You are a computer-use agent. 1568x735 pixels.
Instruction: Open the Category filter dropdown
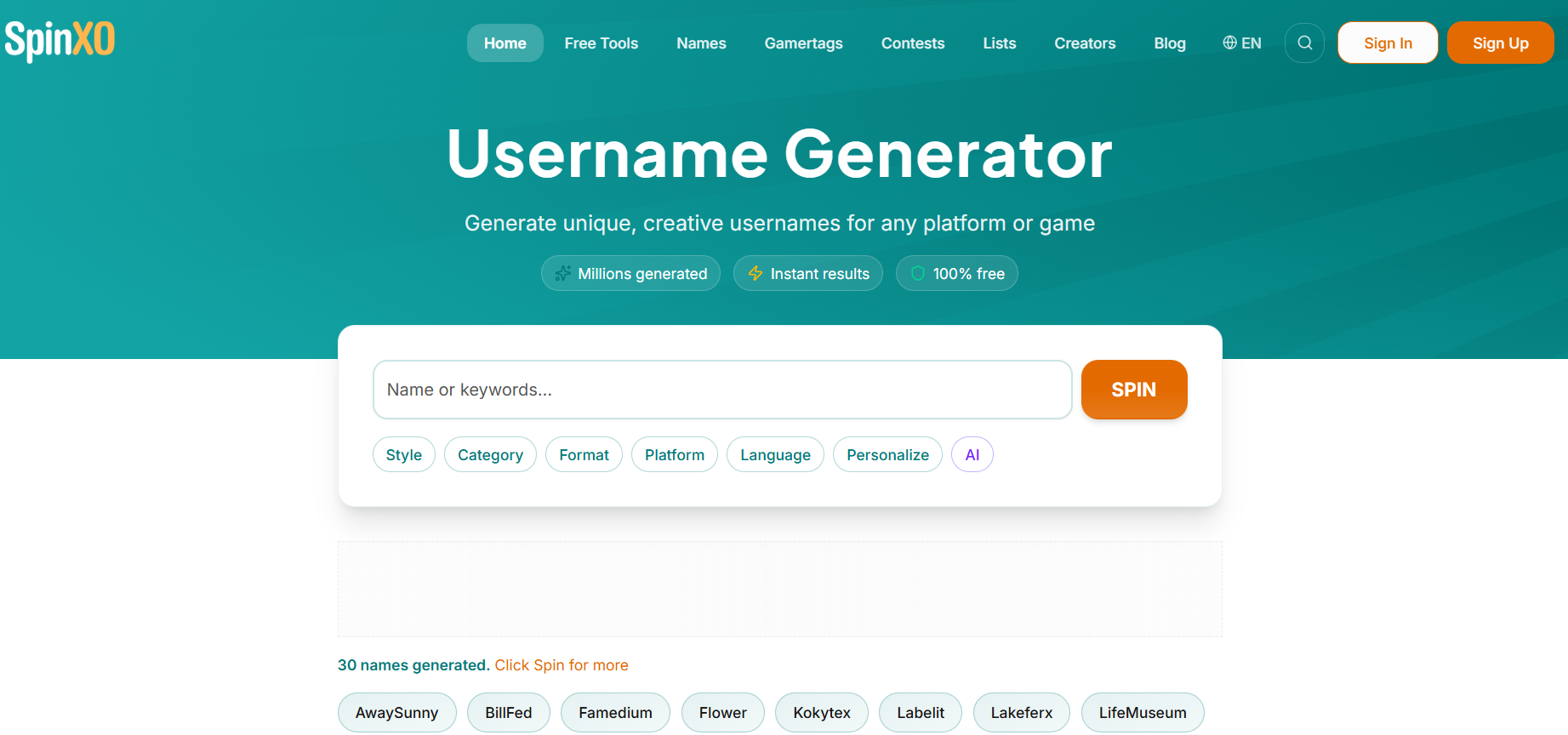click(490, 454)
